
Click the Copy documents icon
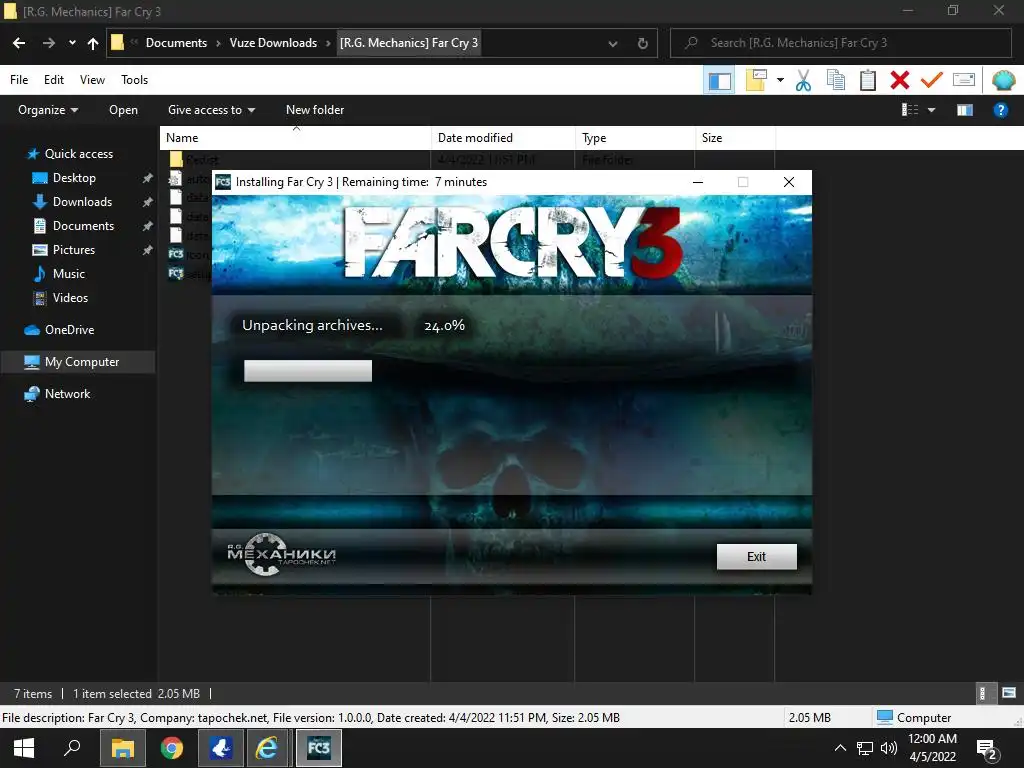[x=835, y=80]
